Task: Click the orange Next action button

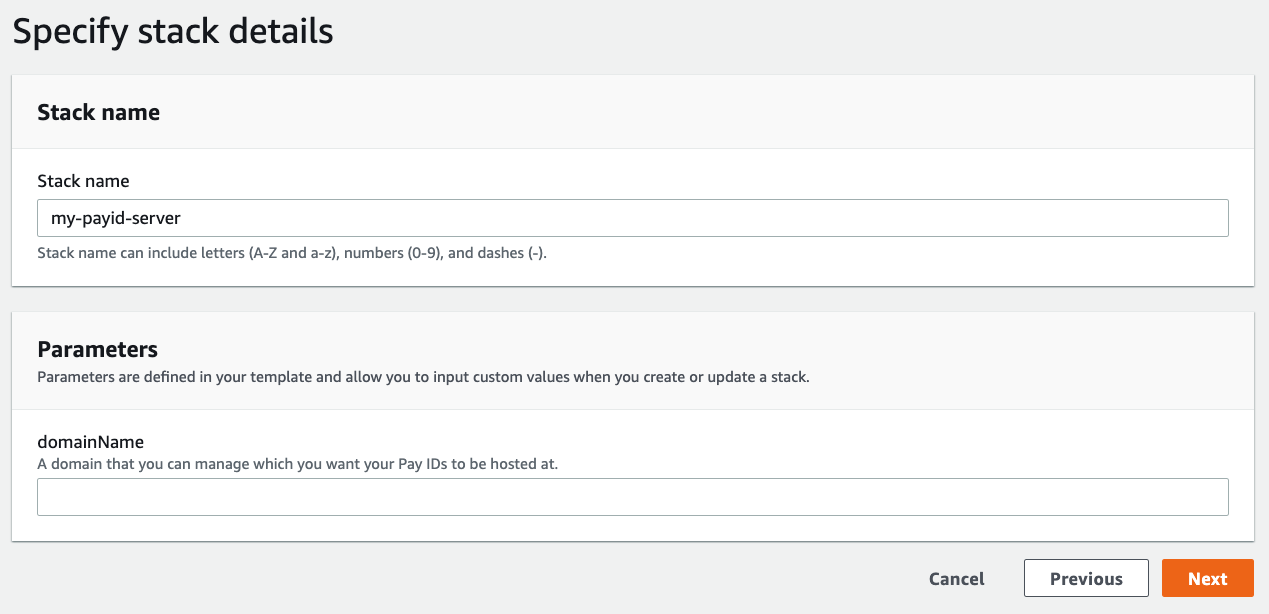Action: pyautogui.click(x=1207, y=578)
